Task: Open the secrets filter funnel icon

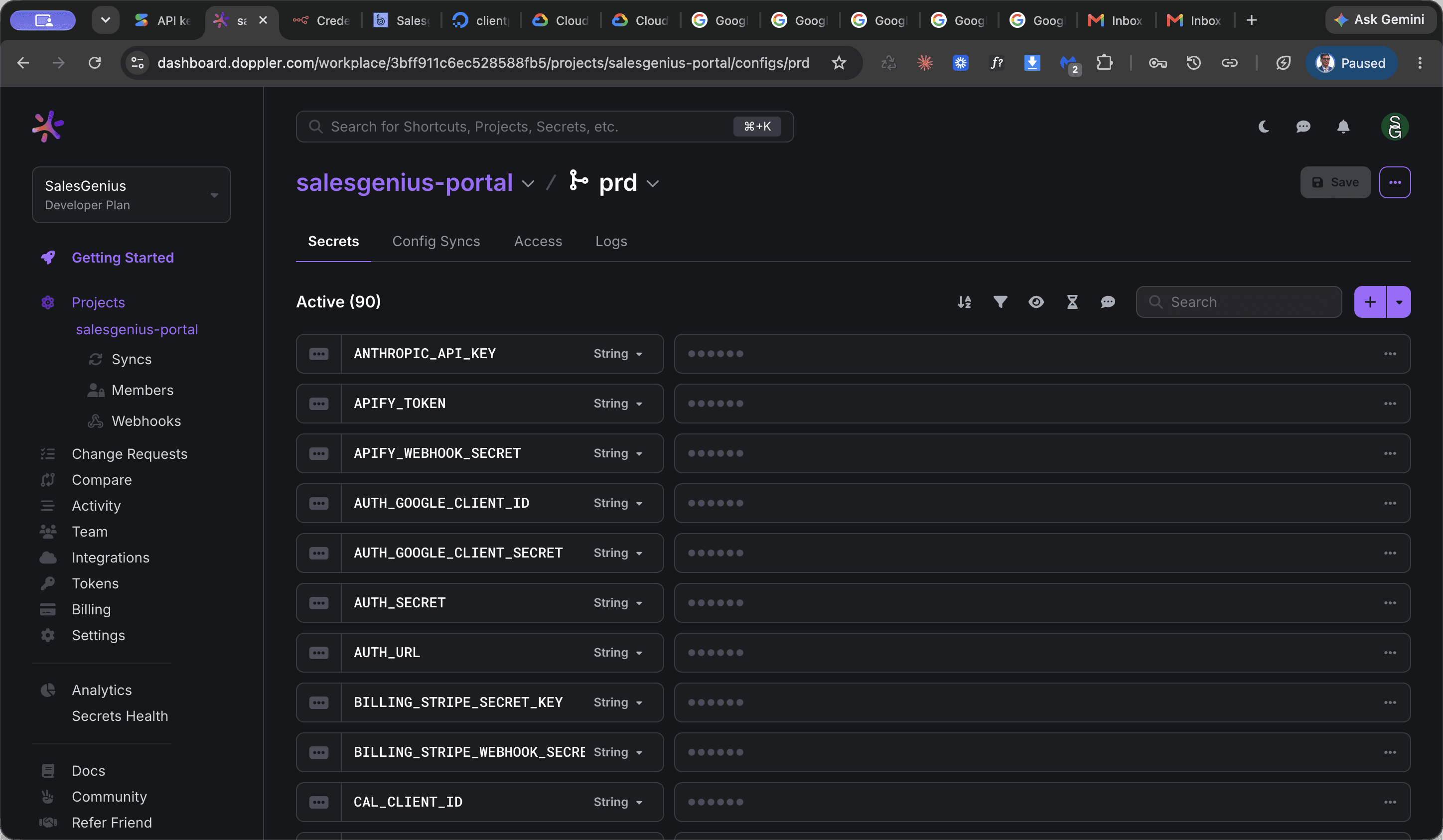Action: [x=1001, y=302]
